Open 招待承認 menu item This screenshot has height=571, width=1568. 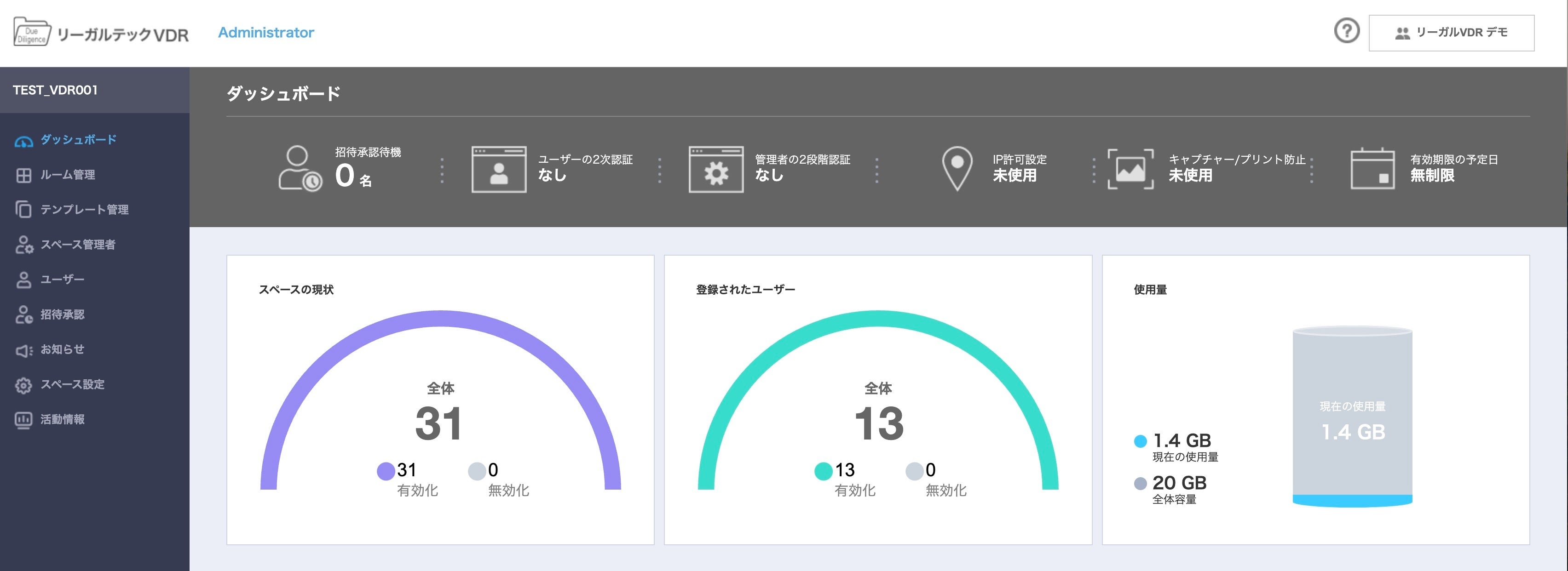(x=63, y=314)
